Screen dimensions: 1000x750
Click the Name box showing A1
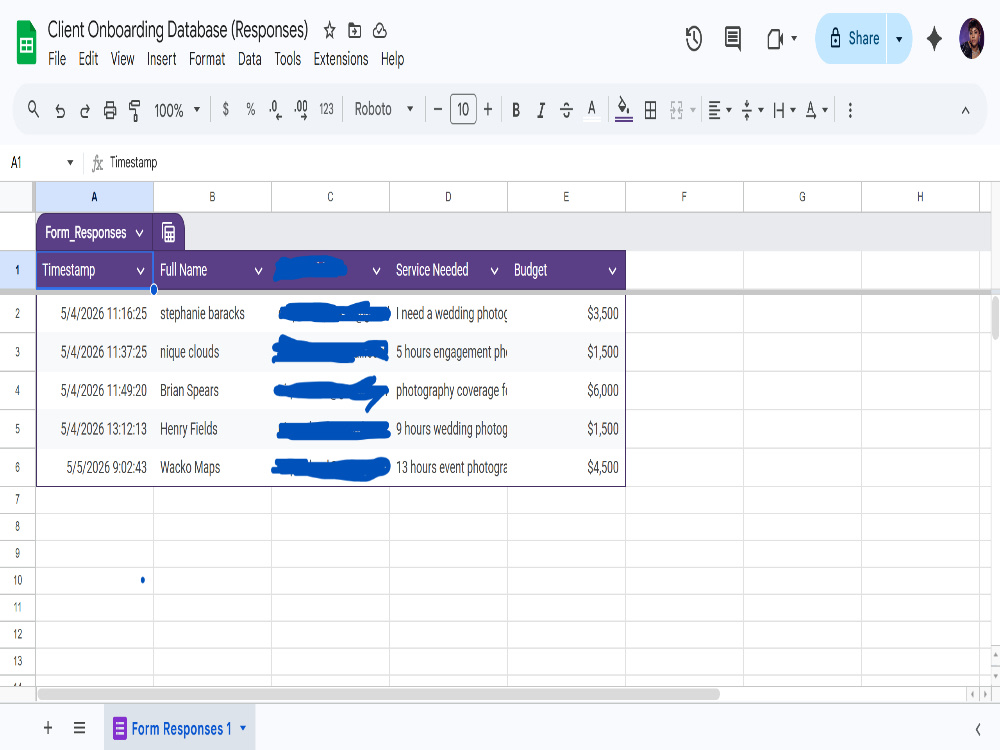tap(41, 162)
